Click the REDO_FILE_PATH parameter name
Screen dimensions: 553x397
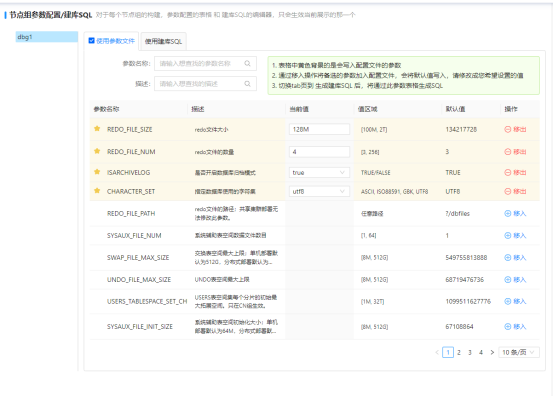click(131, 213)
